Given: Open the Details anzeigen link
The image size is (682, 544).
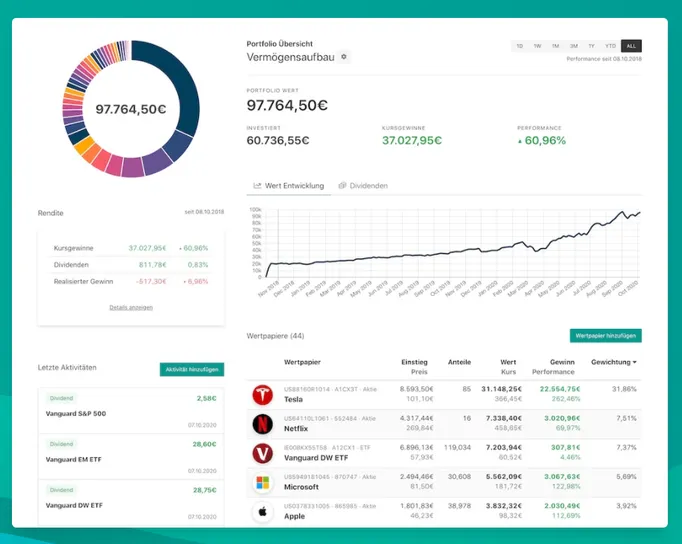Looking at the screenshot, I should [131, 307].
